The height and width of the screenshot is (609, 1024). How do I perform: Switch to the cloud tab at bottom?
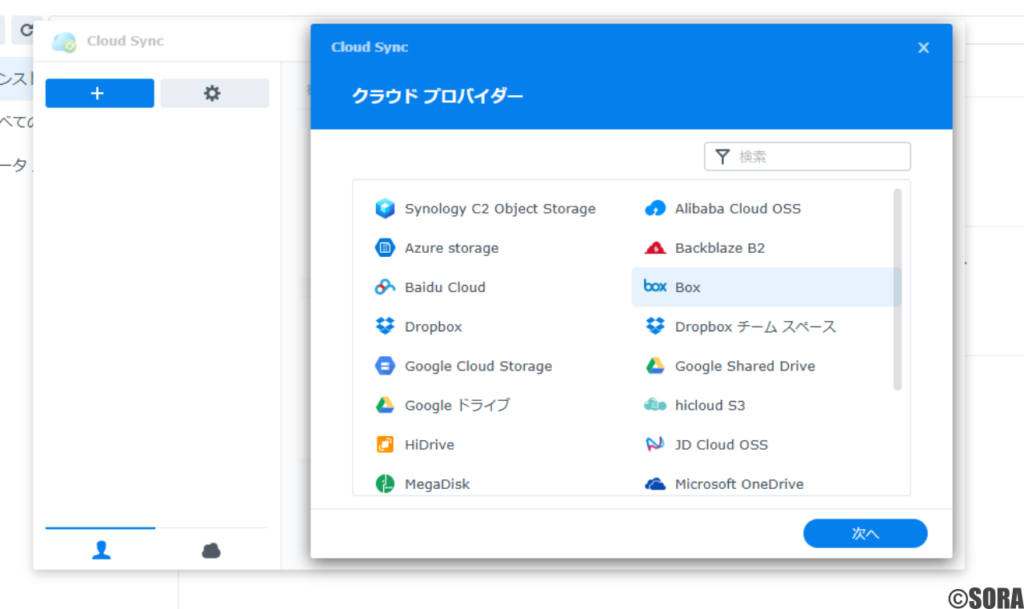(211, 550)
